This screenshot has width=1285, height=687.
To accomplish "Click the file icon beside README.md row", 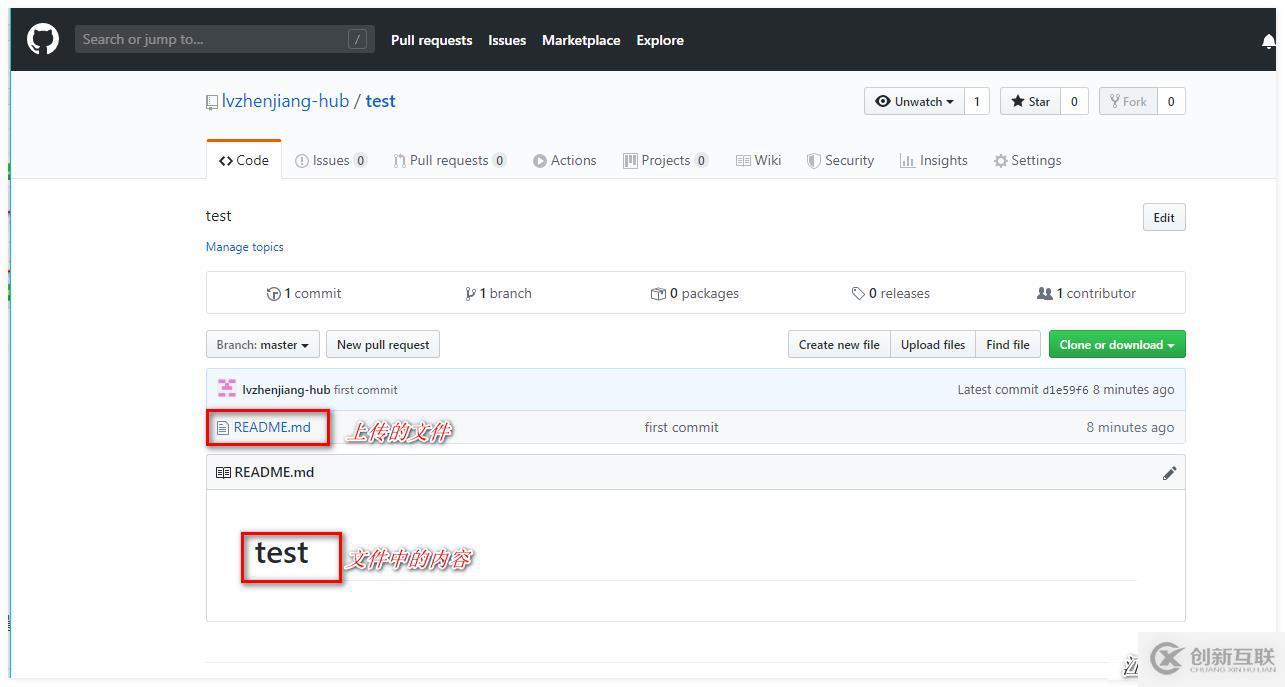I will [223, 428].
